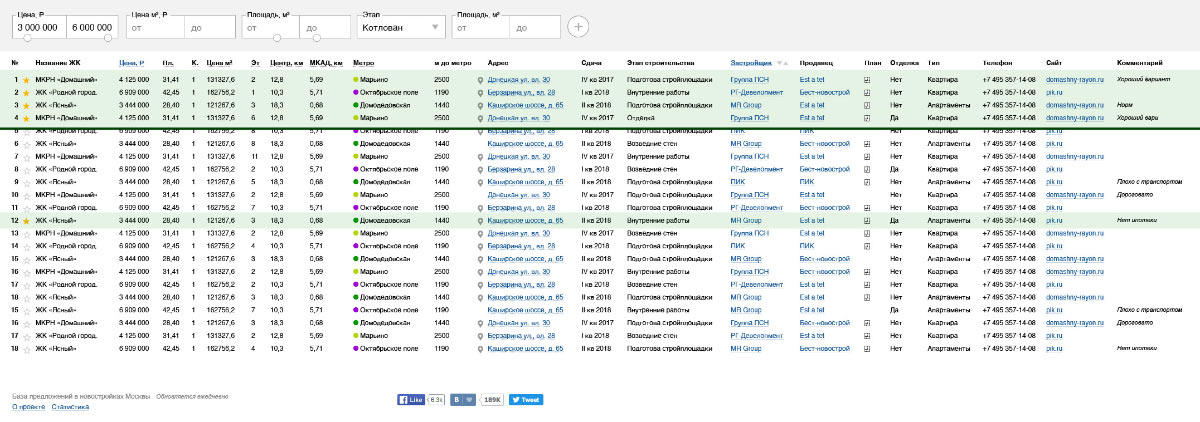Image resolution: width=1200 pixels, height=422 pixels.
Task: Click the green Марьино metro dot in row 1
Action: [x=356, y=79]
